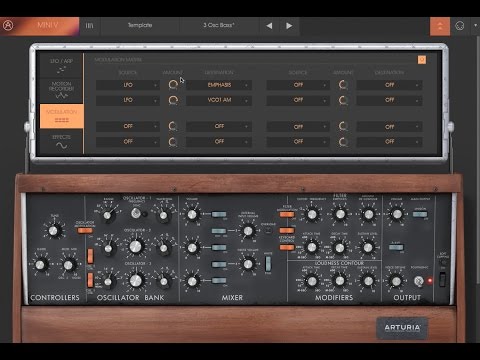Expand the top-right corner dropdown arrow
480x360 pixels.
tap(475, 25)
